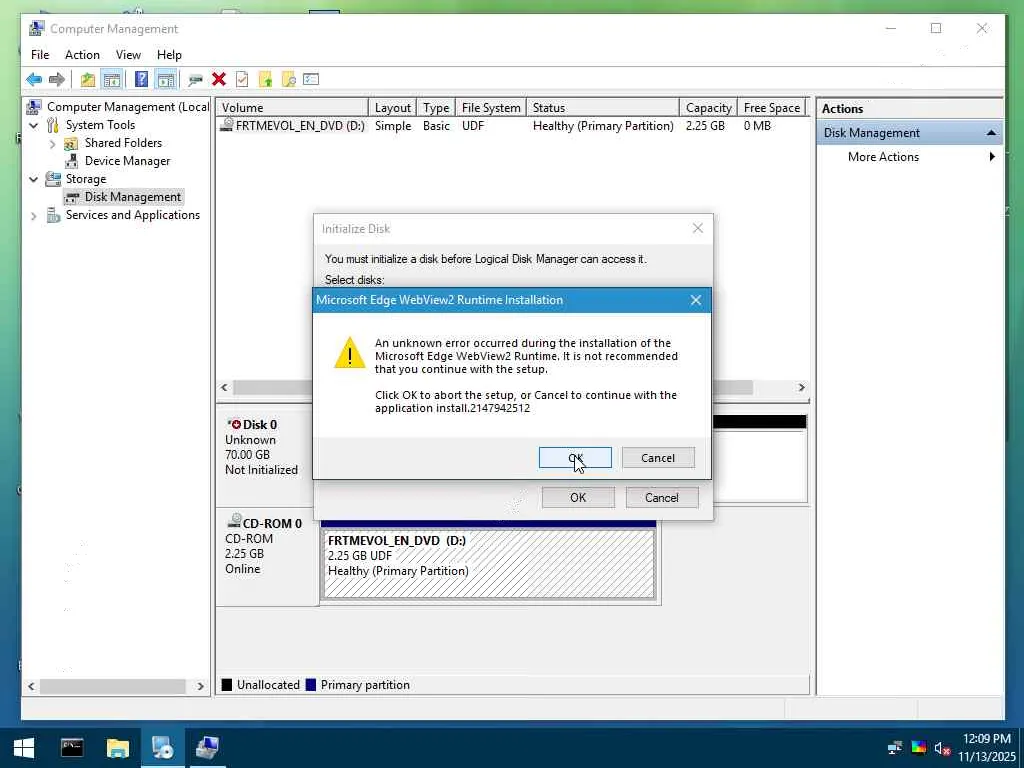Sort by the Volume column header
Image resolution: width=1024 pixels, height=768 pixels.
(293, 108)
